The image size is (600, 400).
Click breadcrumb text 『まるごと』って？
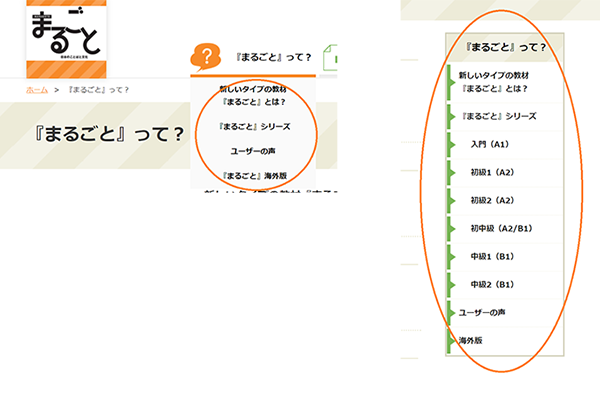point(99,90)
